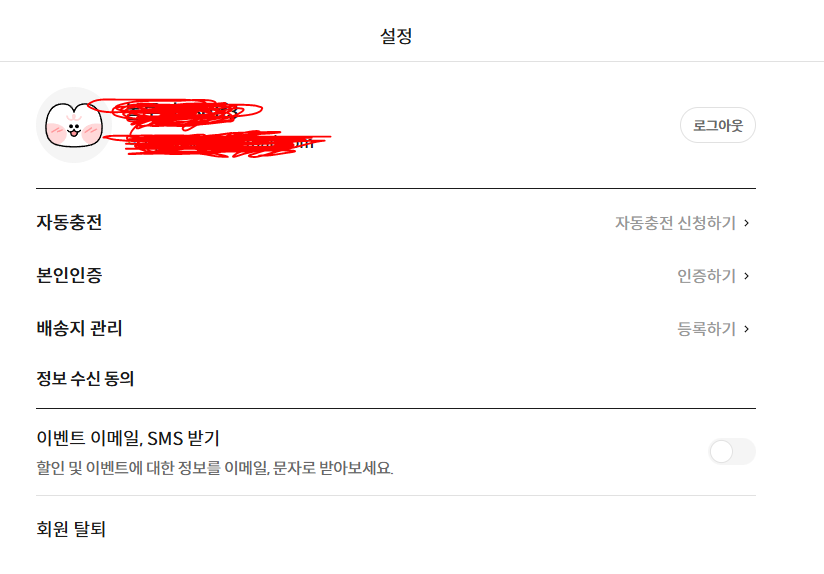Open the 인증하기 link
The height and width of the screenshot is (574, 824).
(x=706, y=276)
